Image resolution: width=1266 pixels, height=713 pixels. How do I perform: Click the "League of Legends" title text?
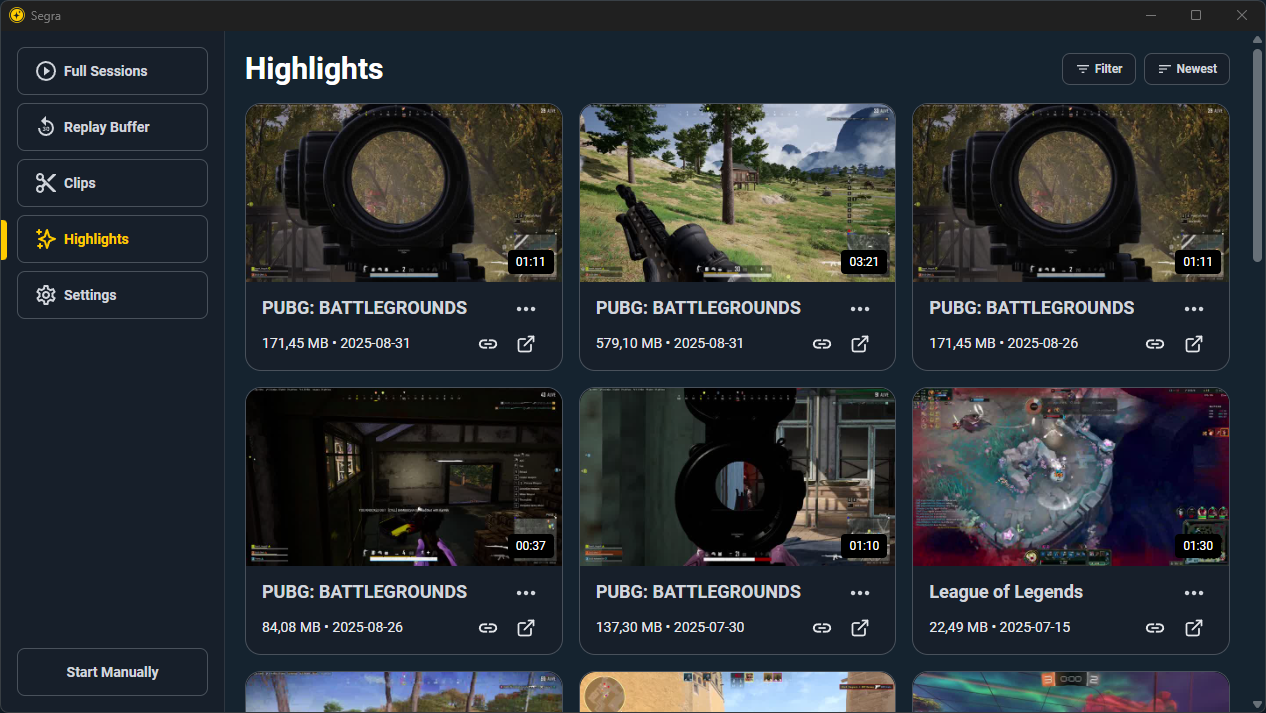pyautogui.click(x=1006, y=592)
